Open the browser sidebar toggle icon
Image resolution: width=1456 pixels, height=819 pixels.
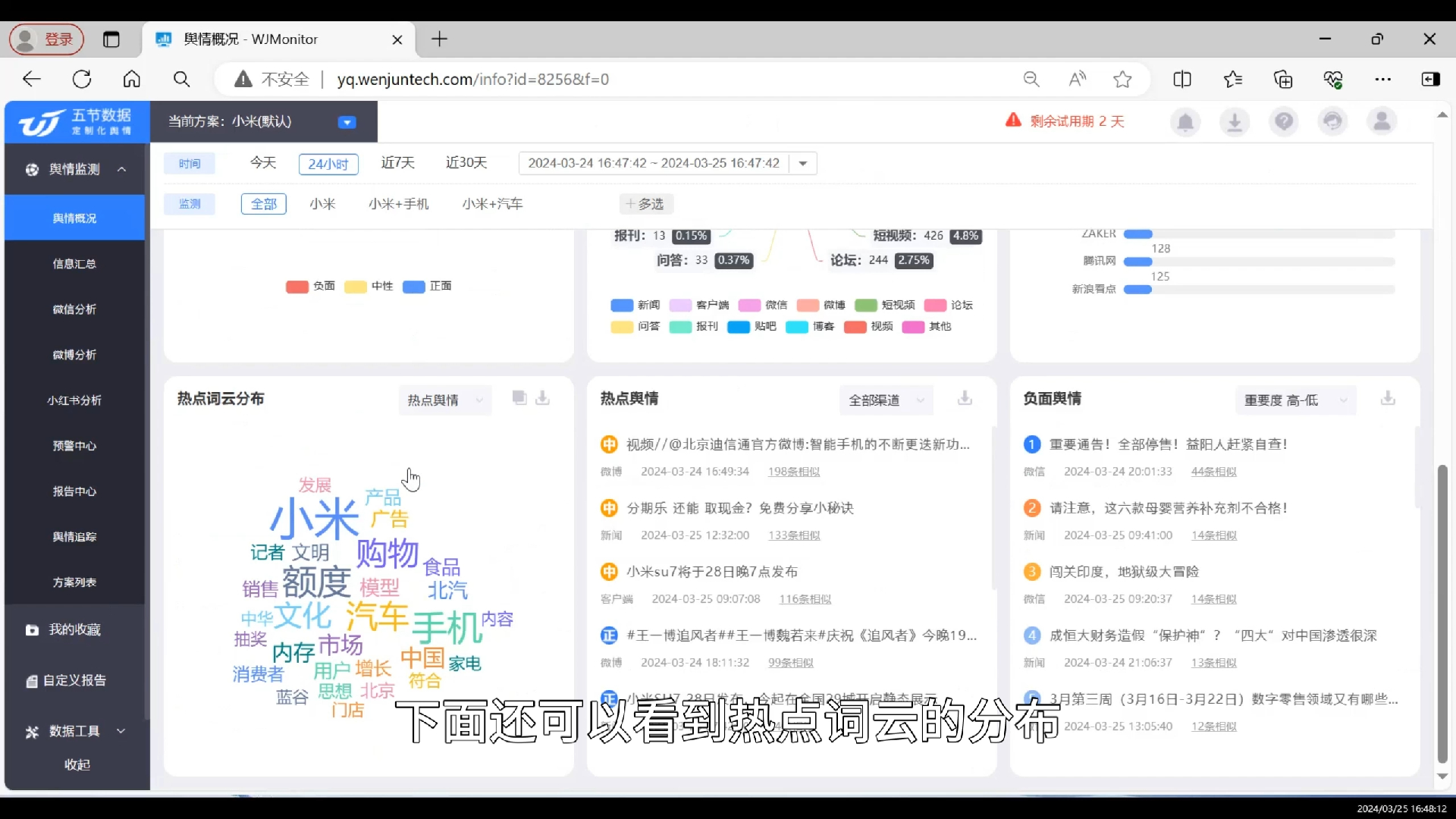point(1431,79)
